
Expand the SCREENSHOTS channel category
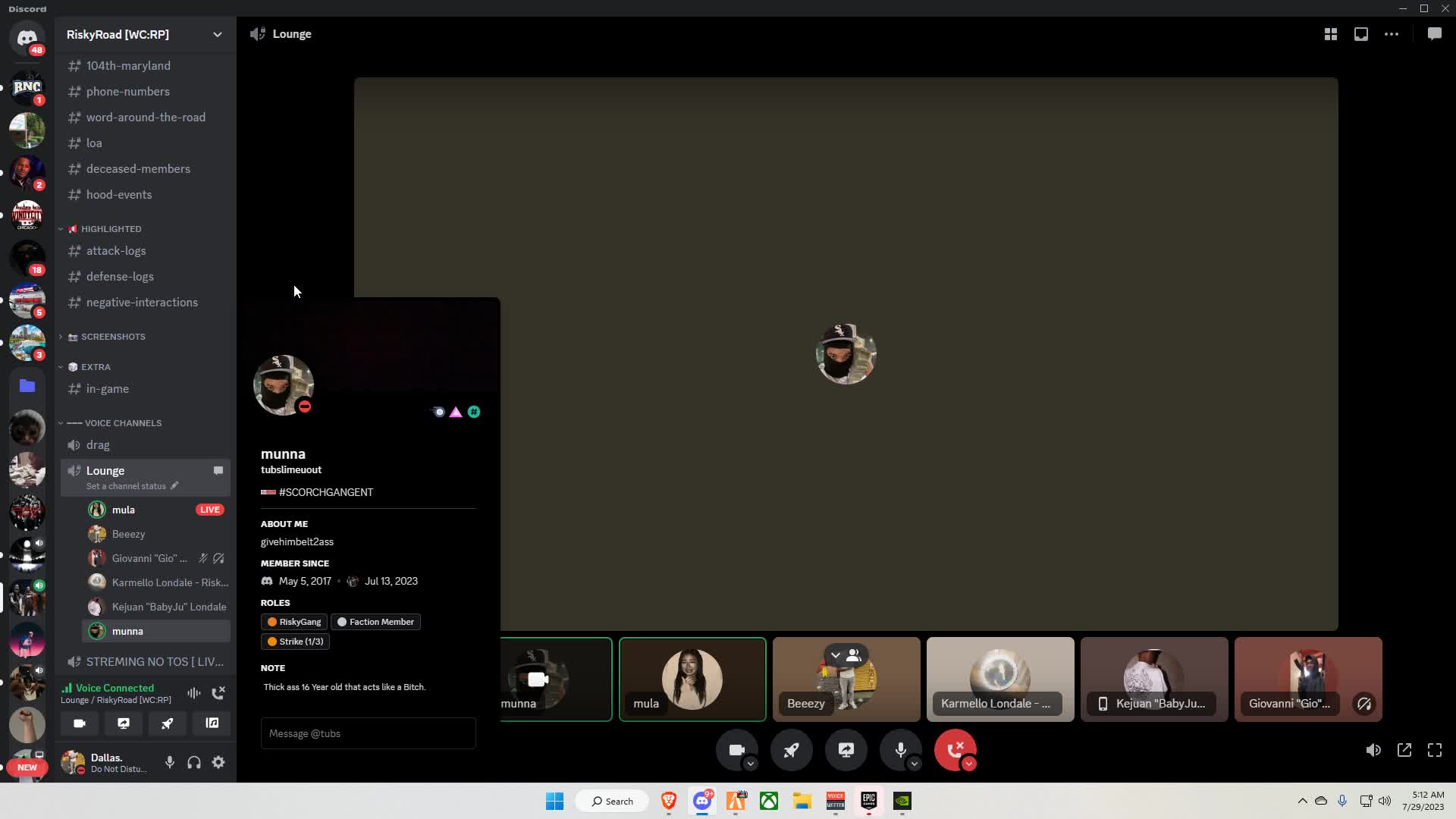112,337
